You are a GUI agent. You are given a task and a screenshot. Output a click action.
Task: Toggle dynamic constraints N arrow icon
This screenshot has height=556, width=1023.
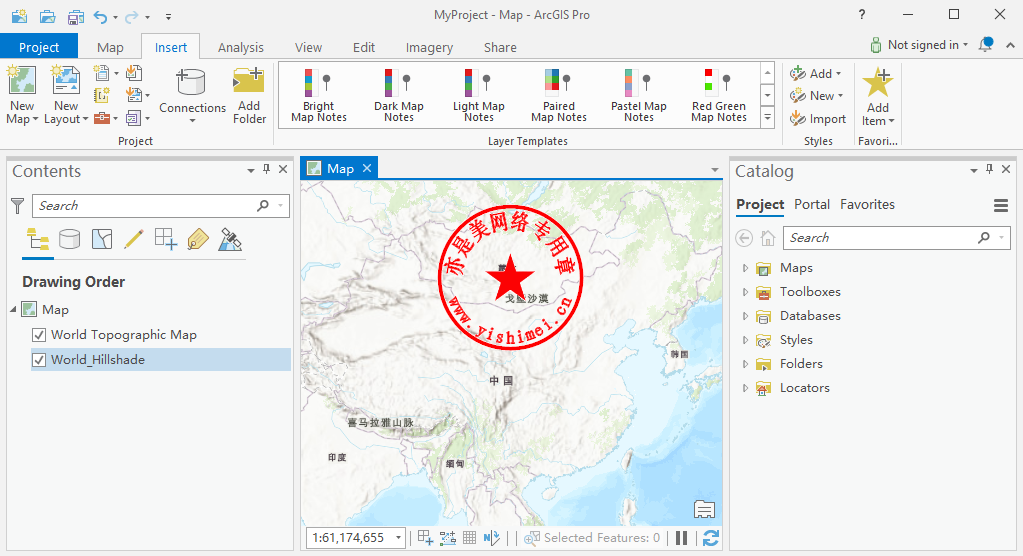pos(491,538)
